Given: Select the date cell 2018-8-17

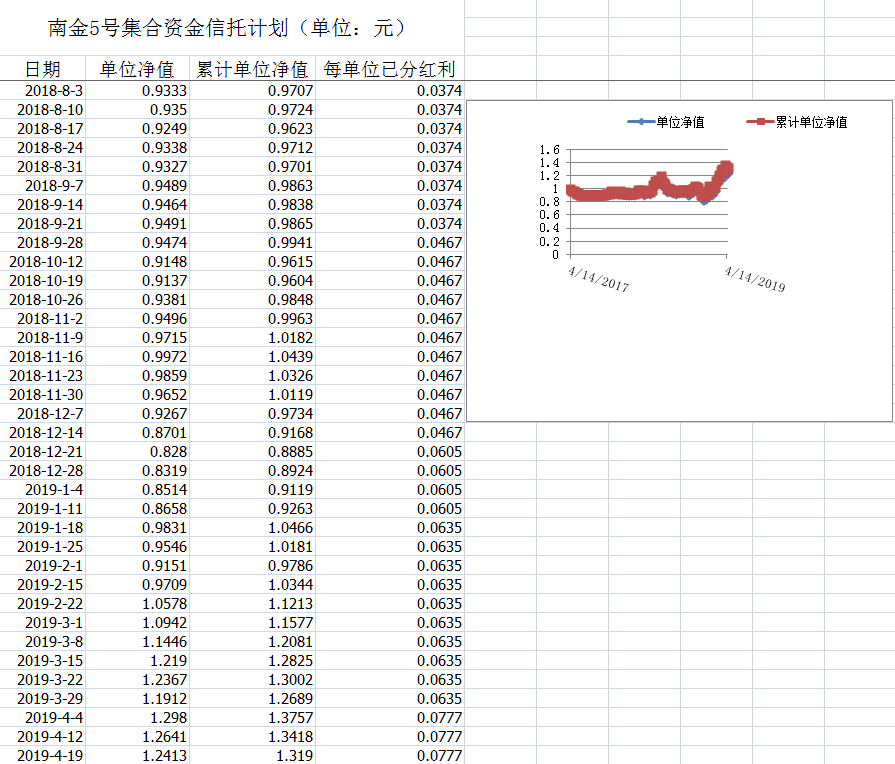Looking at the screenshot, I should [x=43, y=128].
